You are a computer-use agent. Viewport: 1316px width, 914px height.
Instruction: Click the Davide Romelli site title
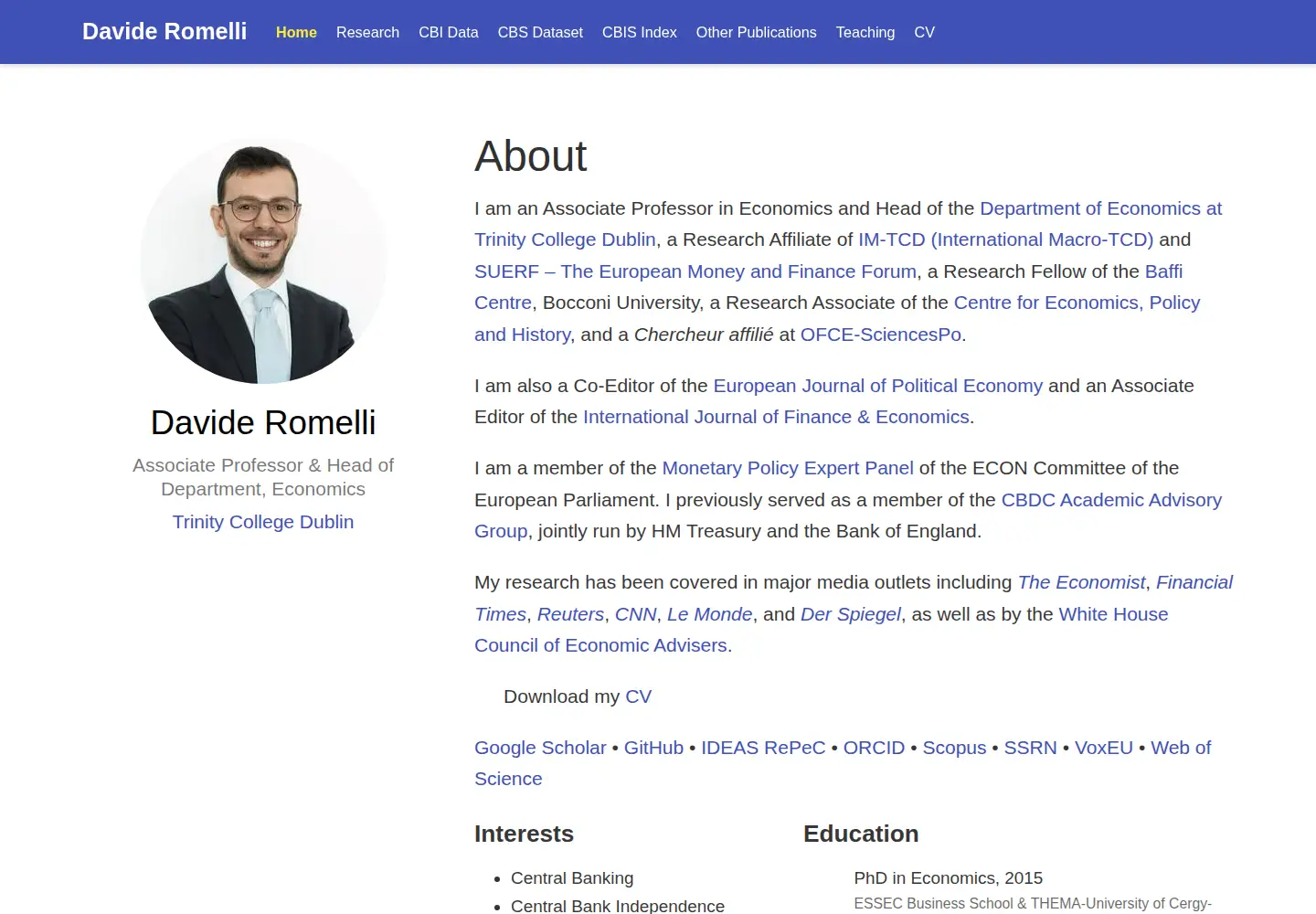click(164, 32)
